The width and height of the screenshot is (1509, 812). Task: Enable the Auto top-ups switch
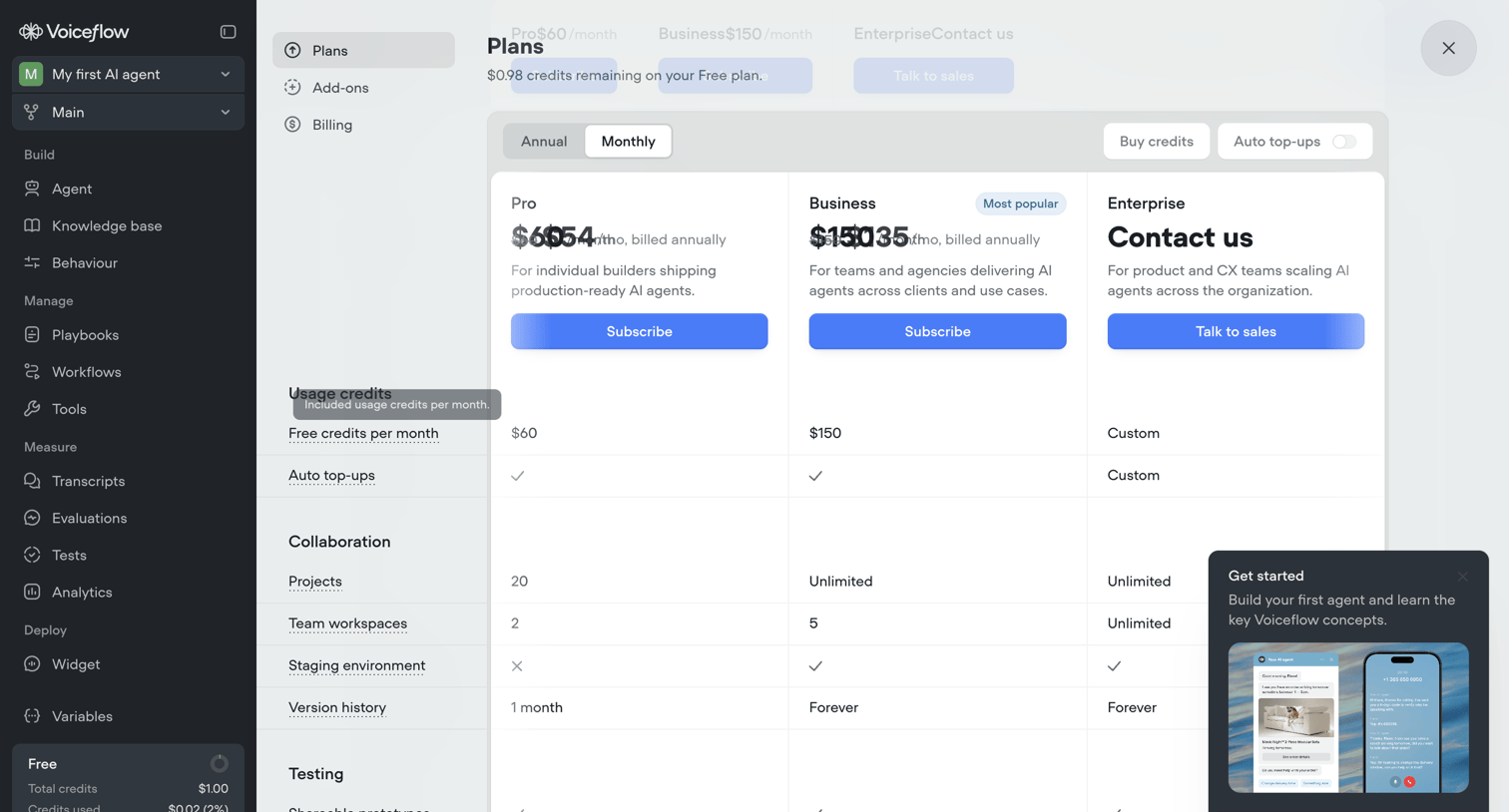point(1344,142)
